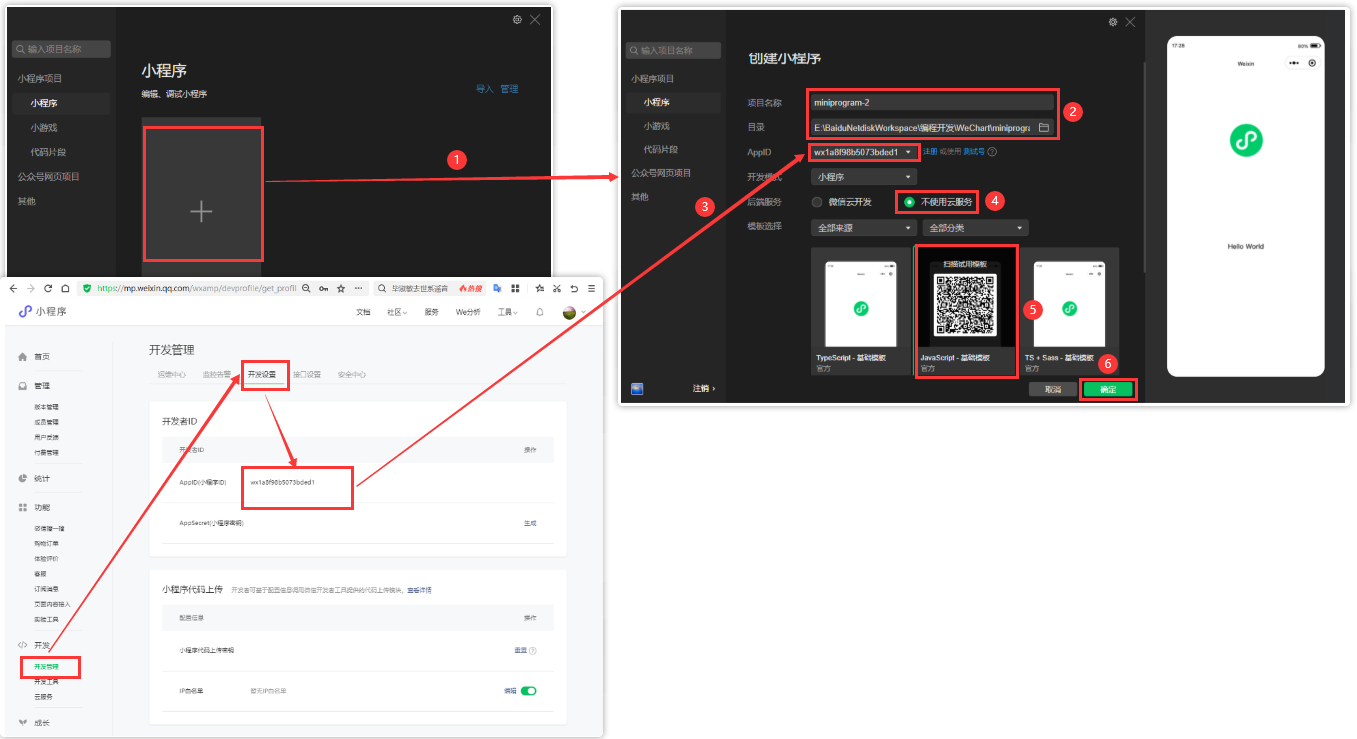The width and height of the screenshot is (1357, 739).
Task: Expand the avatar dropdown arrow on the web page
Action: tap(583, 313)
